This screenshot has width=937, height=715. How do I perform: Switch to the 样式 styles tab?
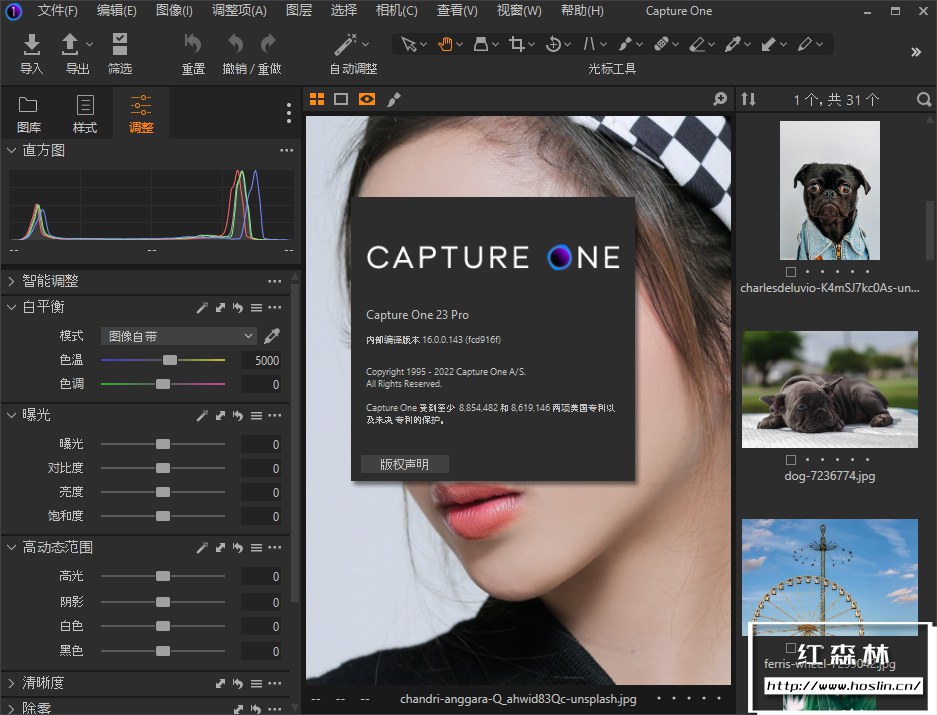[85, 113]
